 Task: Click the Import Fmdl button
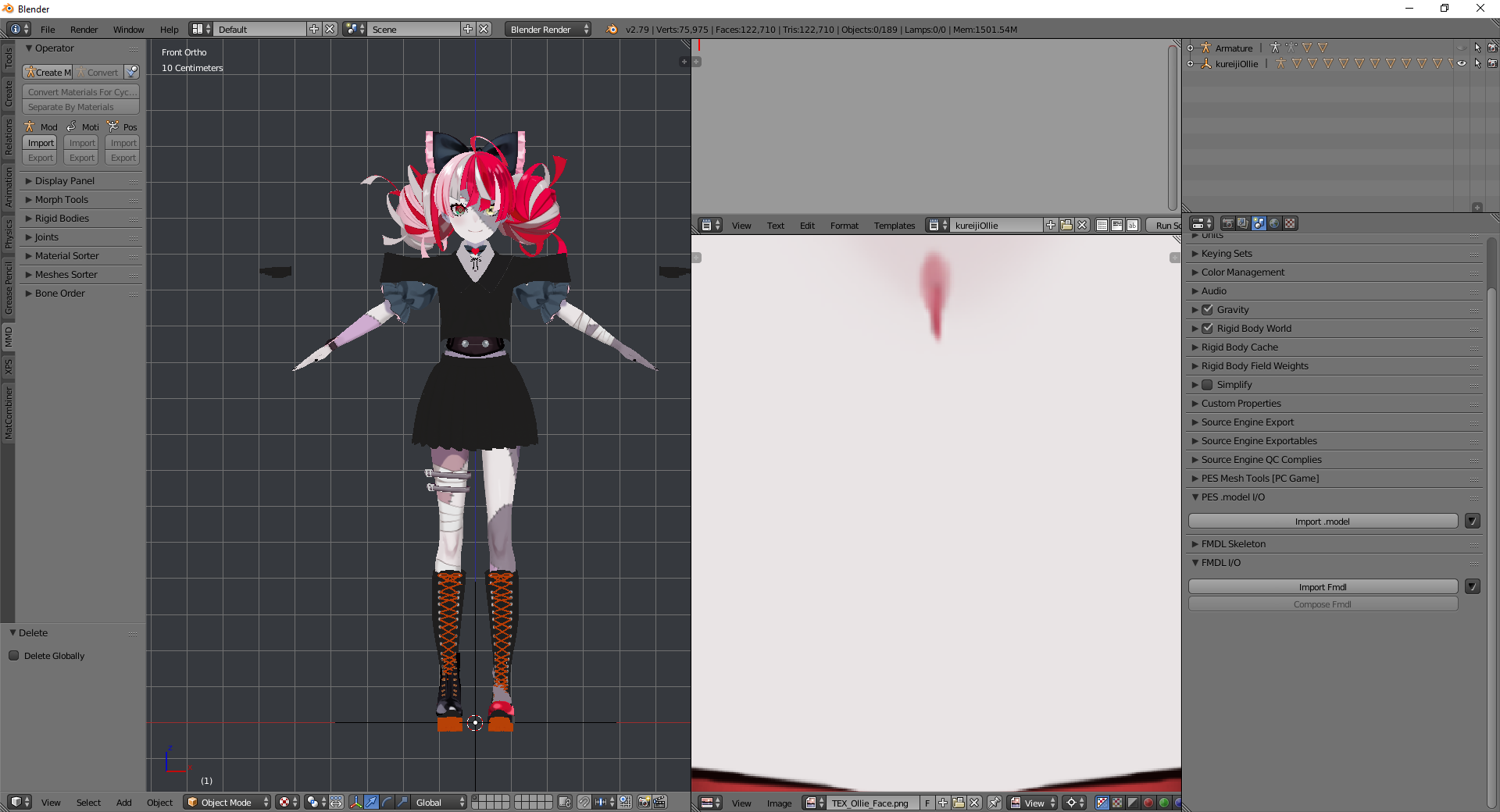point(1322,587)
